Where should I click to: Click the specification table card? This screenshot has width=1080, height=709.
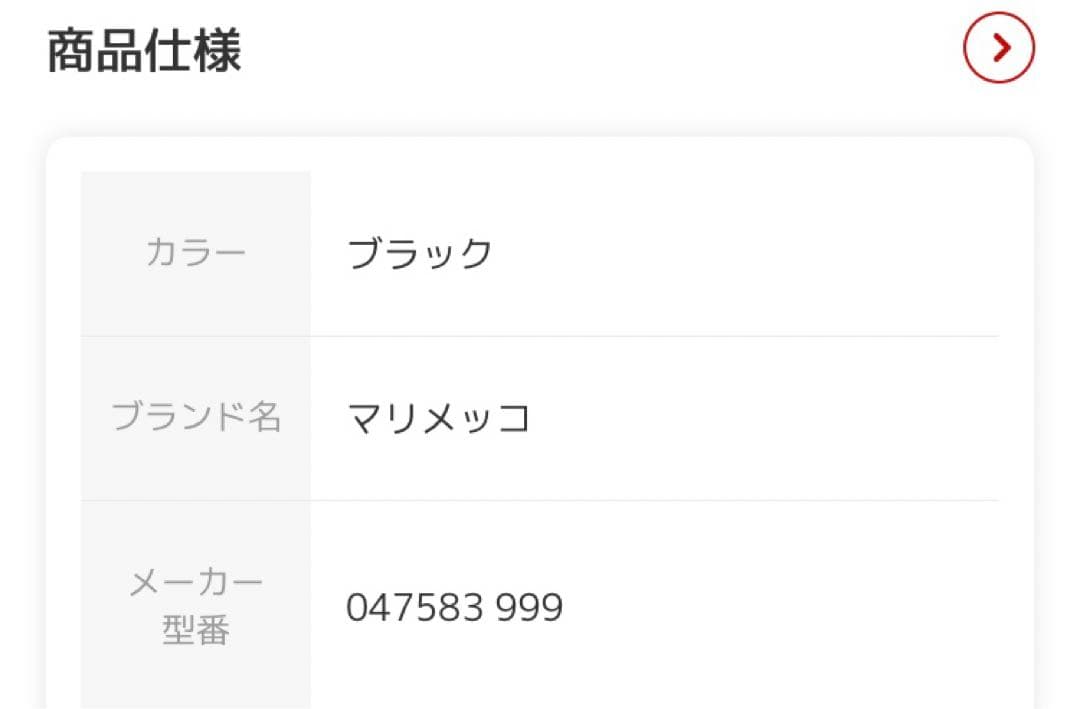(x=540, y=420)
